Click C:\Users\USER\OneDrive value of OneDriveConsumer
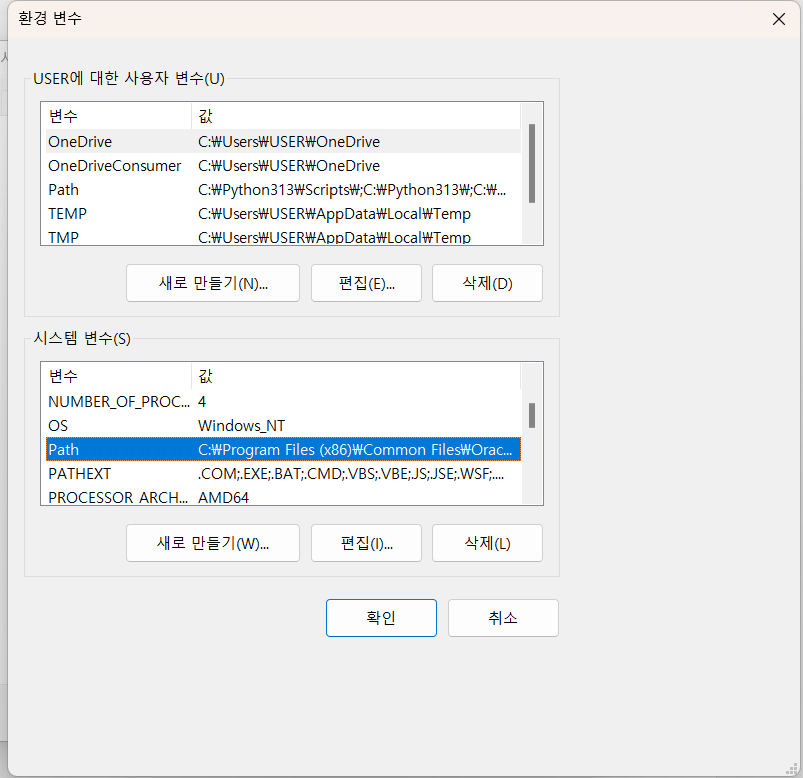Screen dimensions: 803x778 [289, 165]
